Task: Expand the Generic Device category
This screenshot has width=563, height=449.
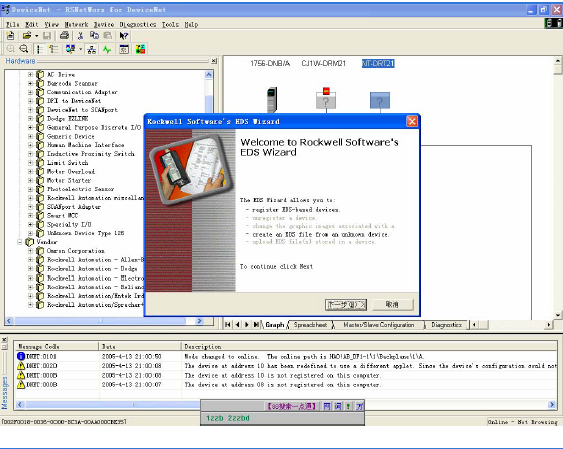Action: pos(31,136)
